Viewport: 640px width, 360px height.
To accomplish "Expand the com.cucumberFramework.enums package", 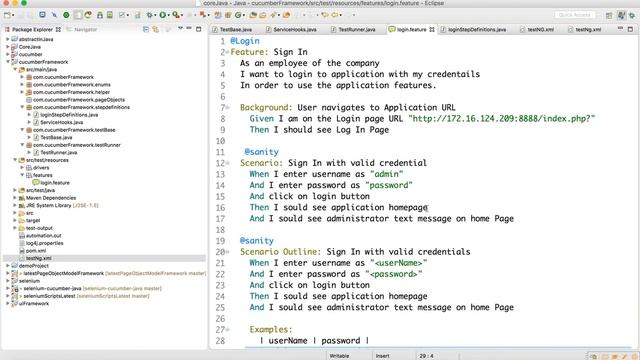I will point(22,85).
